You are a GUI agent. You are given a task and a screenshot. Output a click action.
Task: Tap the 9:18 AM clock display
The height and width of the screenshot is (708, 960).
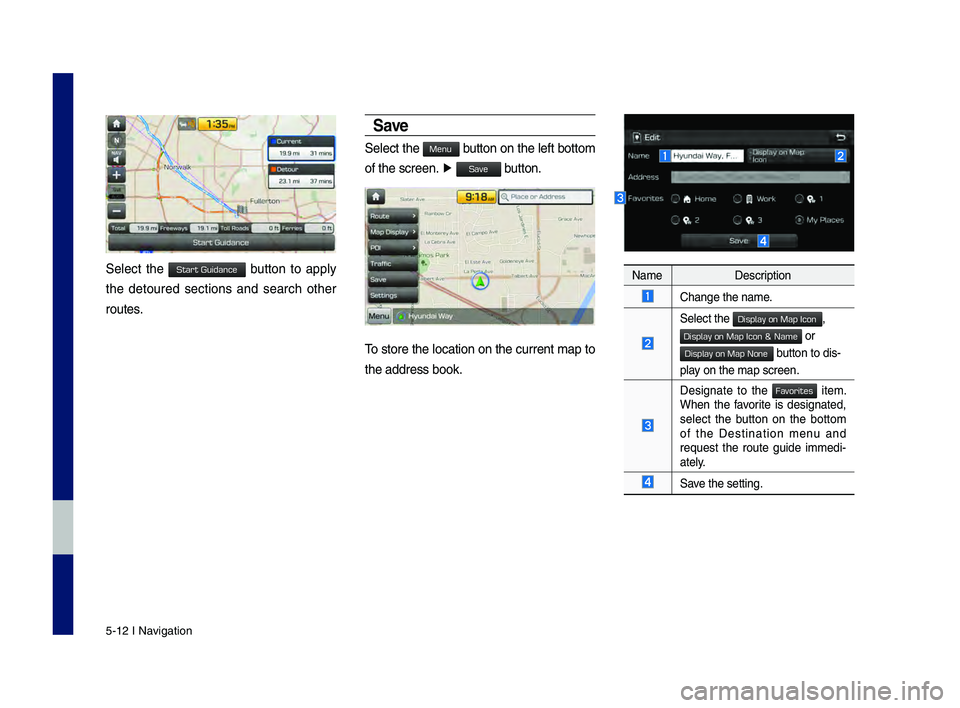point(476,197)
